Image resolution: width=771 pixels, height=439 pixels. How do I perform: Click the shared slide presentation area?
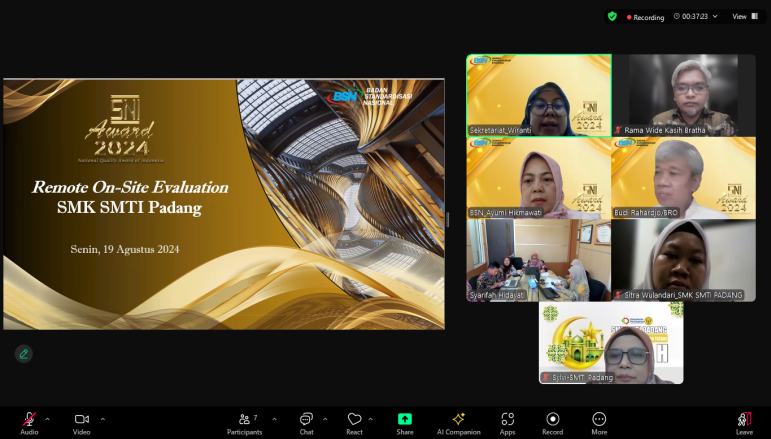[224, 204]
